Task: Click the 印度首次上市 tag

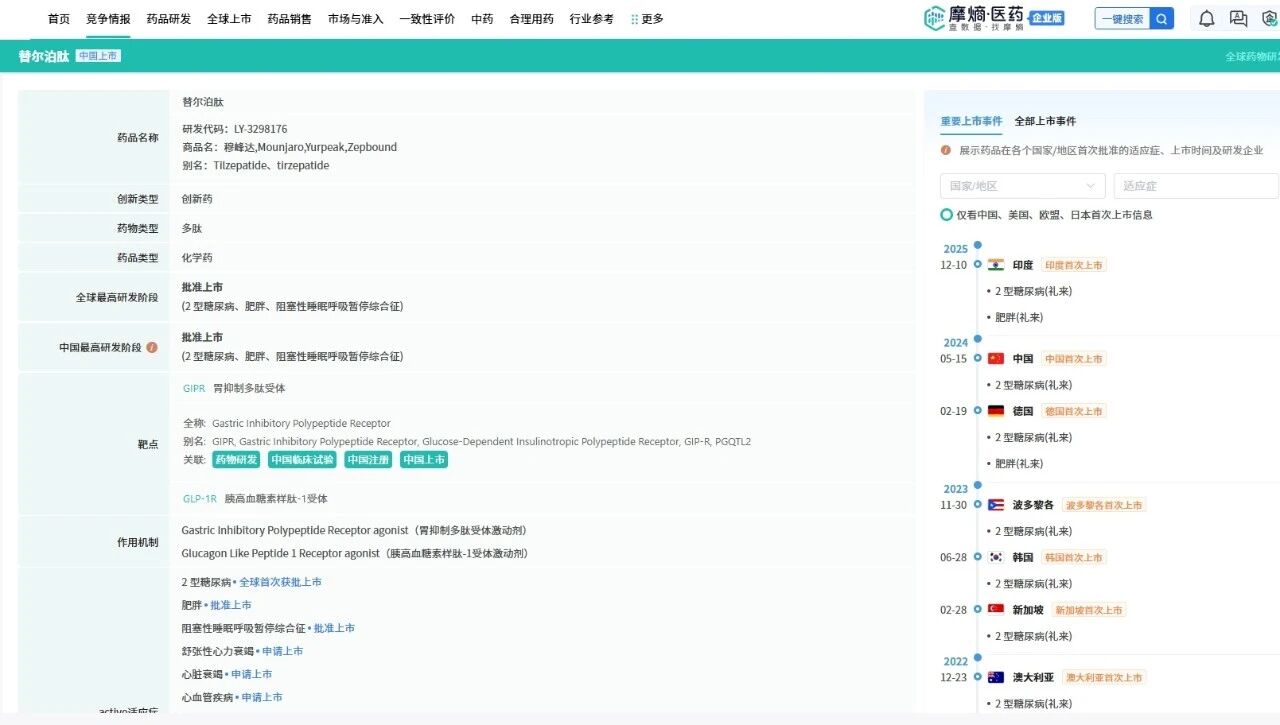Action: click(x=1073, y=265)
